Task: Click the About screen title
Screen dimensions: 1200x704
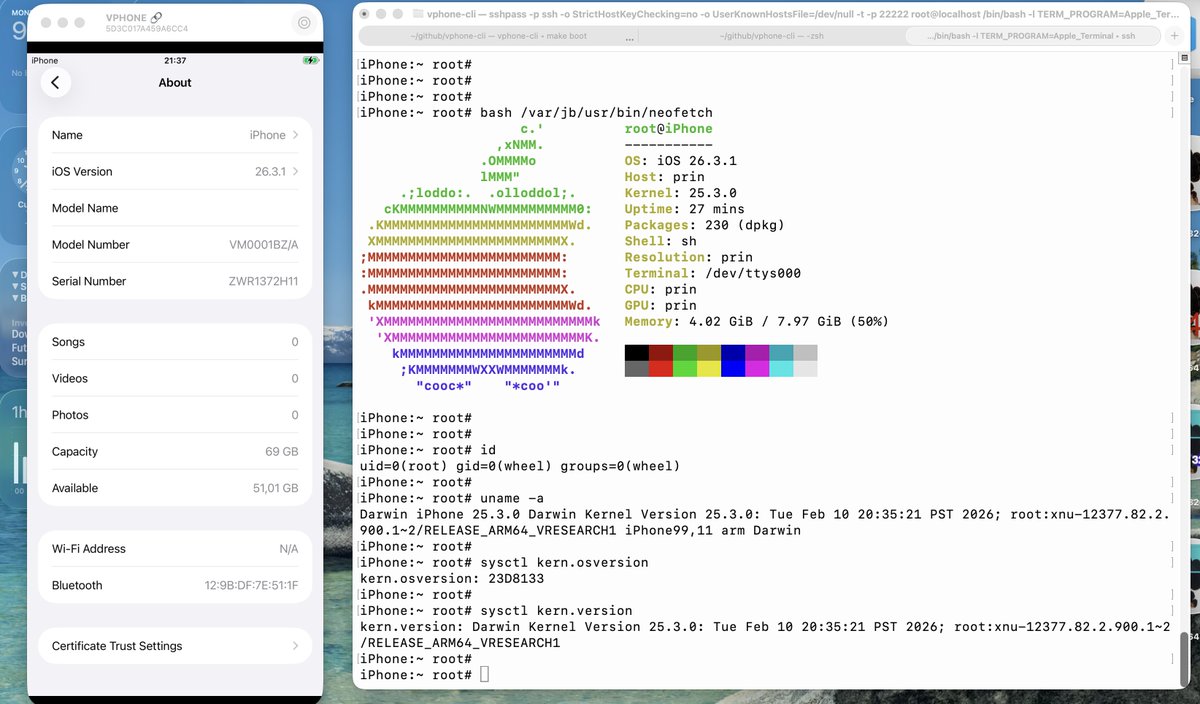Action: click(x=175, y=83)
